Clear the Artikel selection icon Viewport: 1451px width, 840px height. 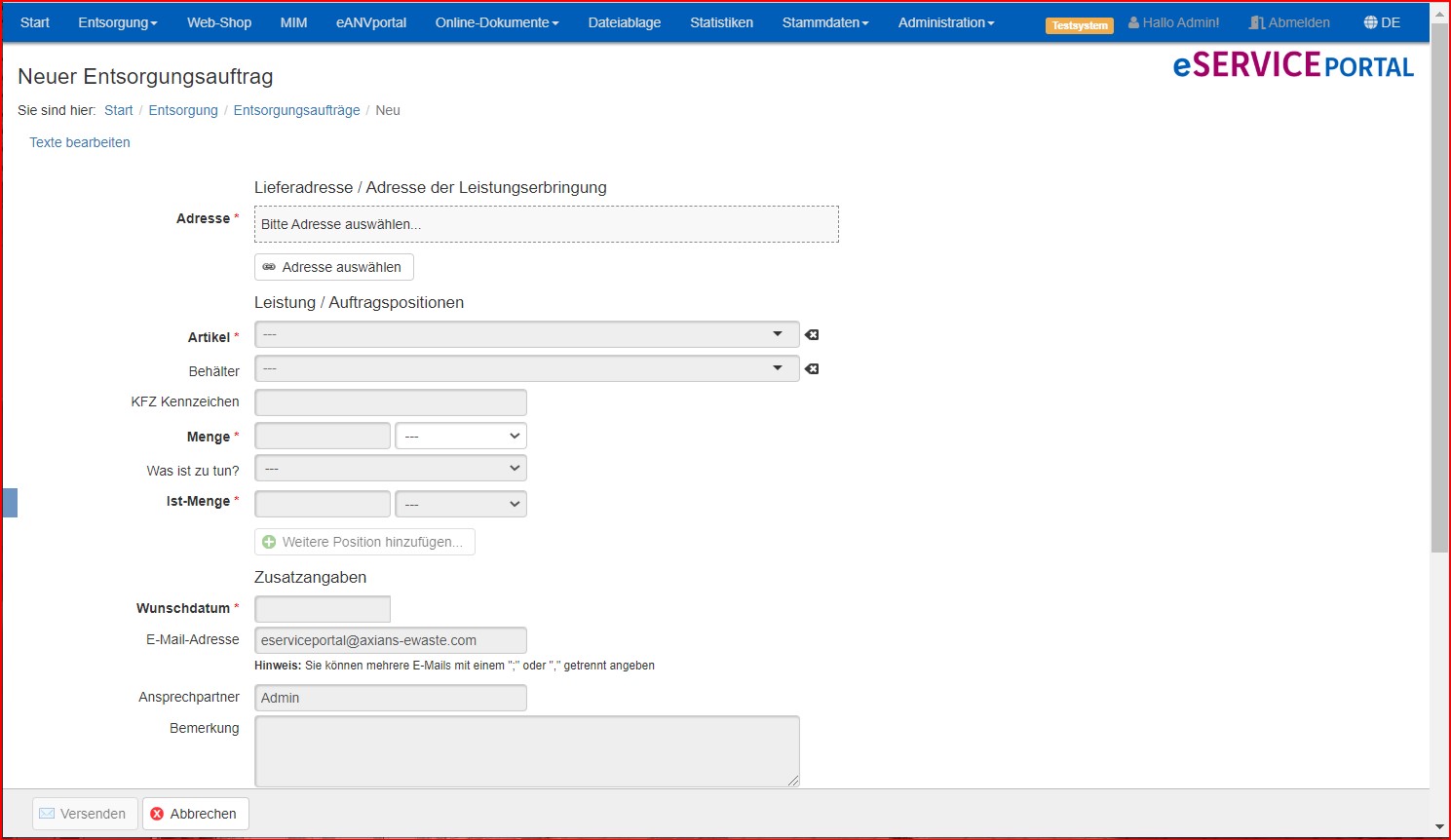point(812,335)
